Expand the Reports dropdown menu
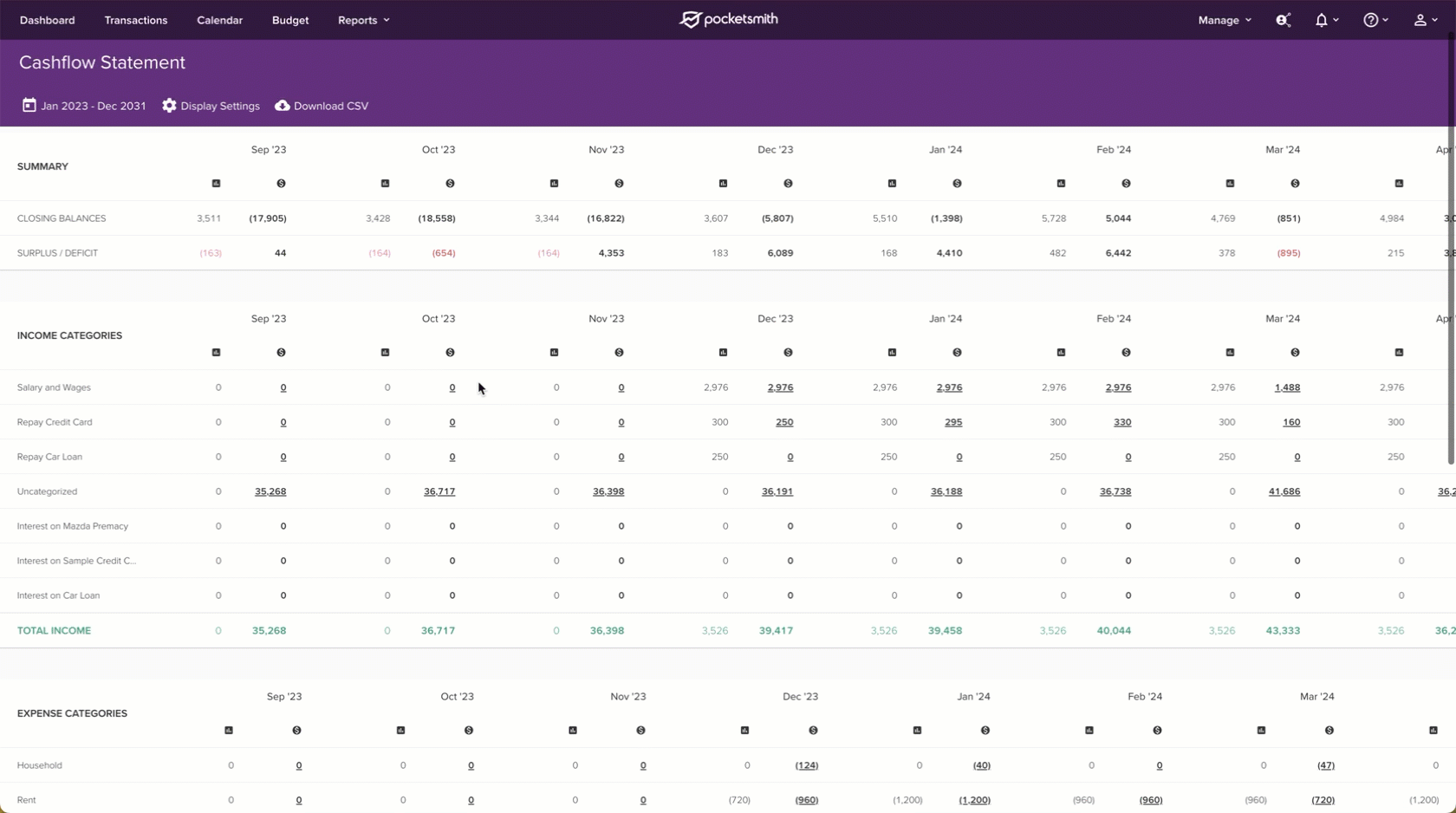1456x813 pixels. tap(363, 20)
